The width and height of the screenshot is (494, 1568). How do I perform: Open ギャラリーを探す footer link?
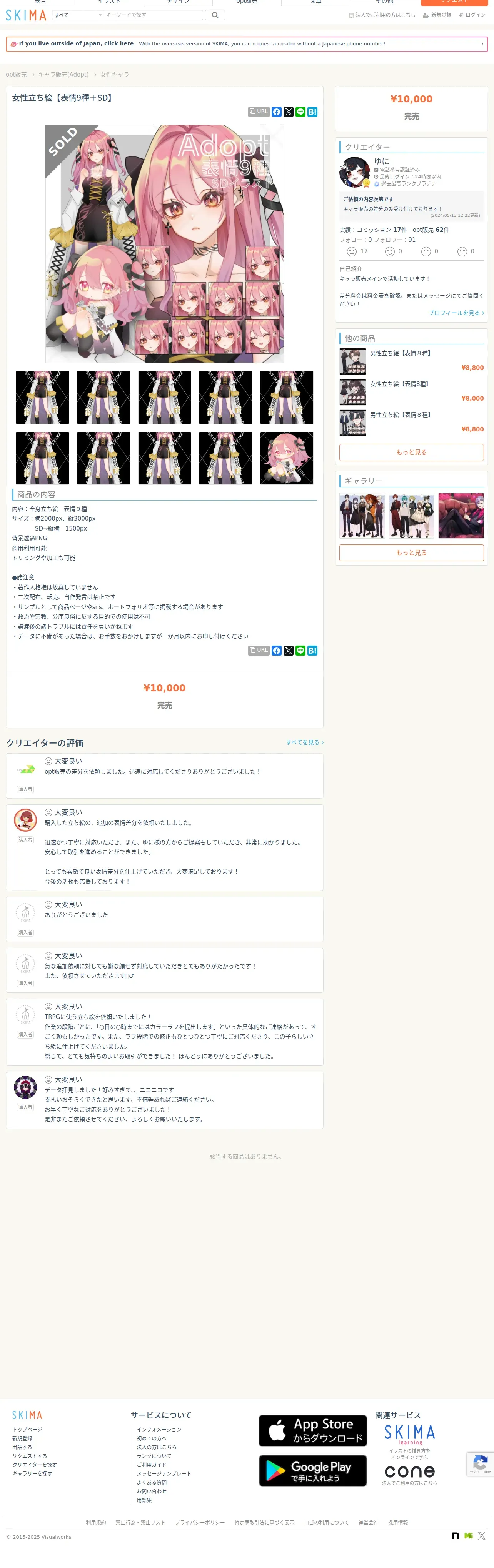pos(32,1474)
